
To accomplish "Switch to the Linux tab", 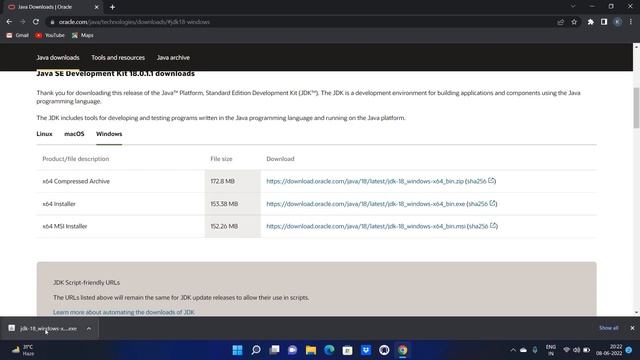I will [44, 134].
